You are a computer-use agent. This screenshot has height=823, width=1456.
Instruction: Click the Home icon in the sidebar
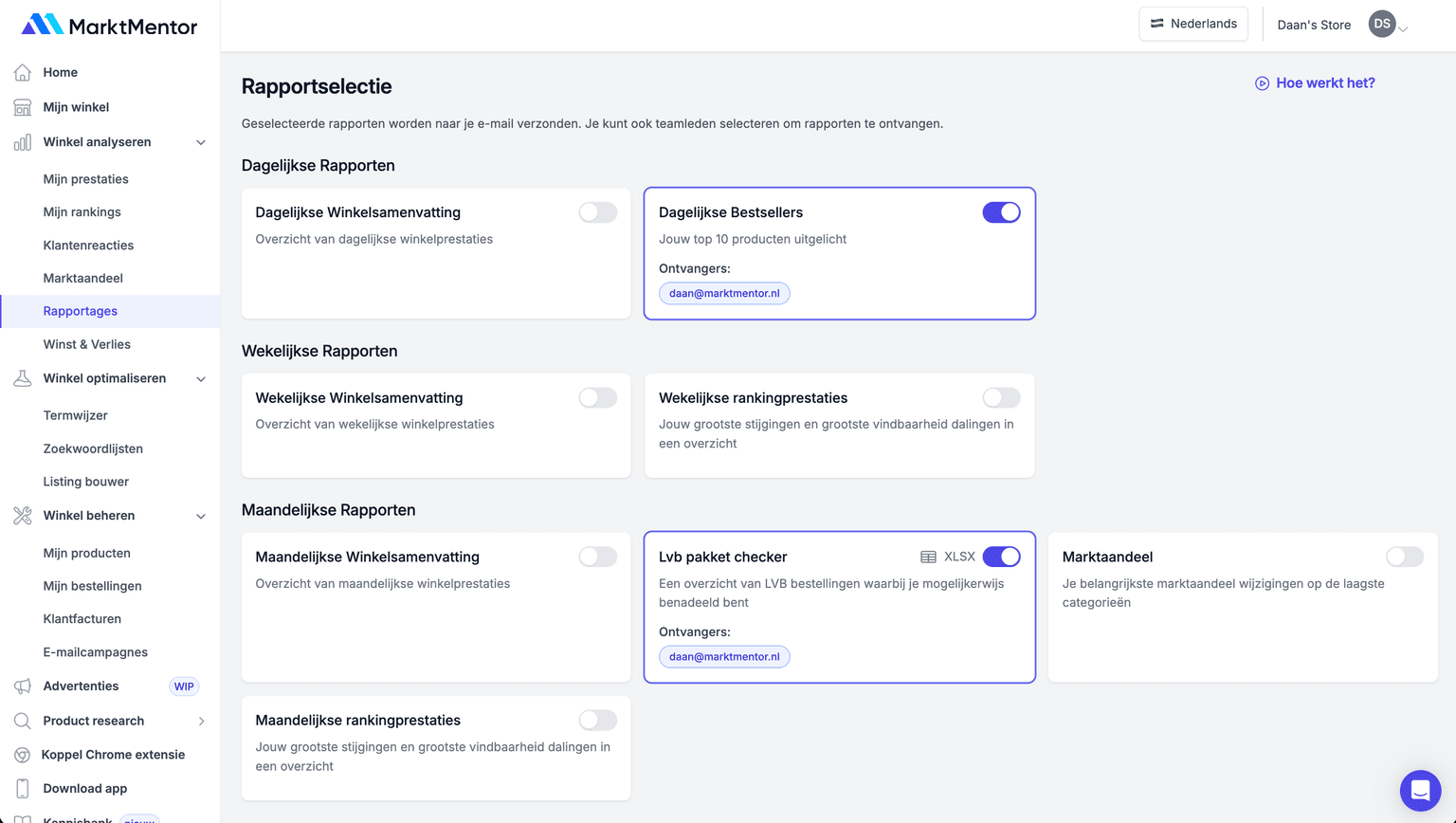[22, 72]
